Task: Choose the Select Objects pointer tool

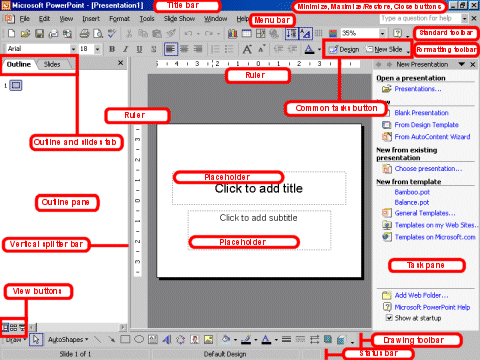Action: 36,339
